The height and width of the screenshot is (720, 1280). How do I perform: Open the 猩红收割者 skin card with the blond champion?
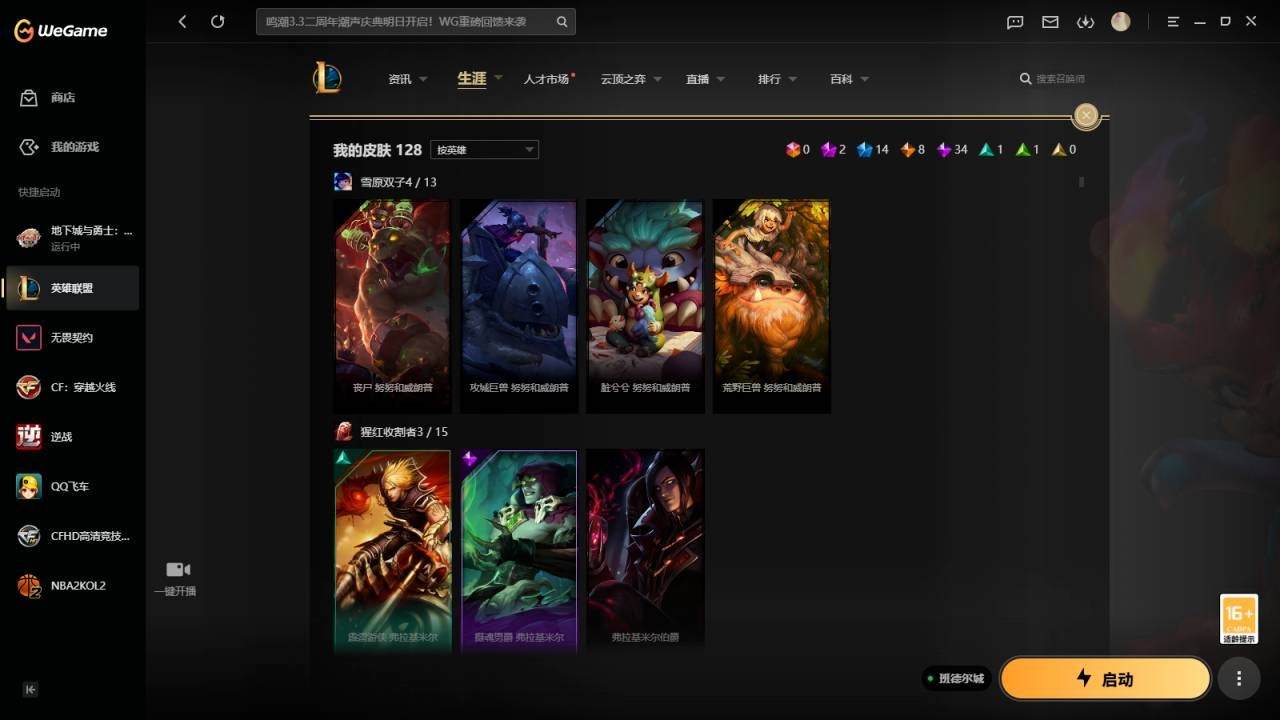tap(392, 550)
